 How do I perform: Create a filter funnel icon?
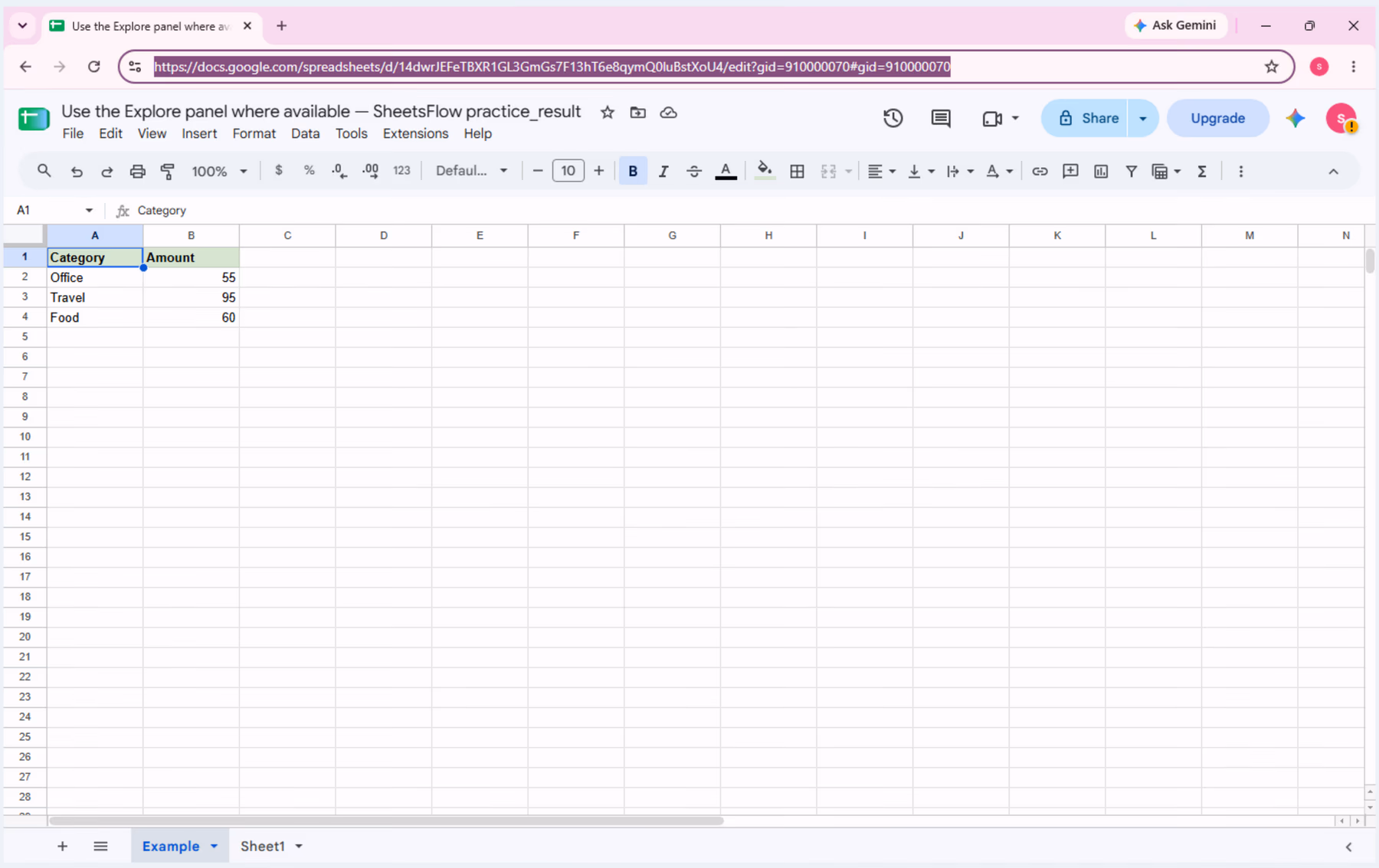tap(1131, 172)
